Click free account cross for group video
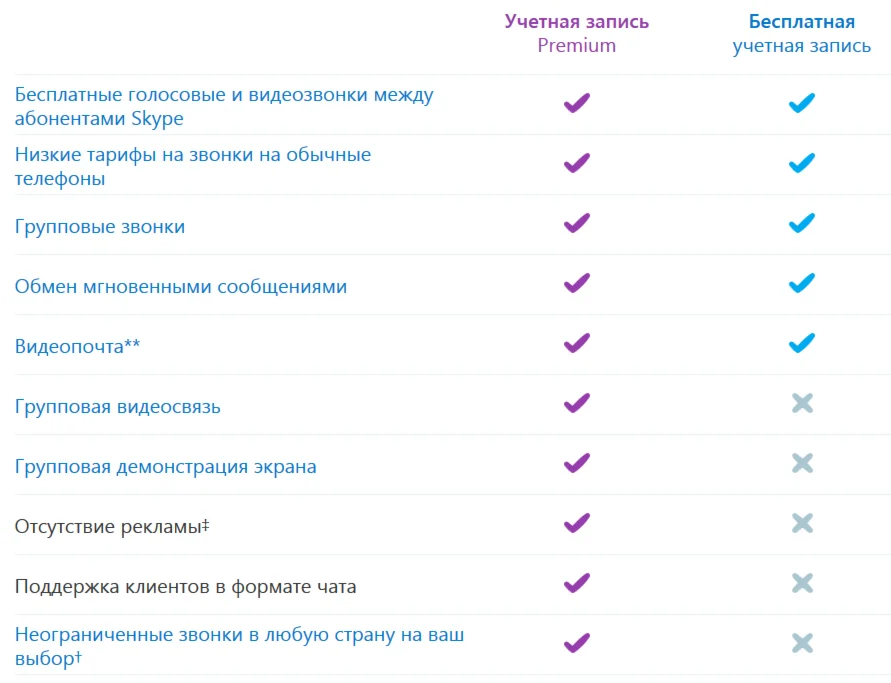This screenshot has width=891, height=683. pos(802,403)
